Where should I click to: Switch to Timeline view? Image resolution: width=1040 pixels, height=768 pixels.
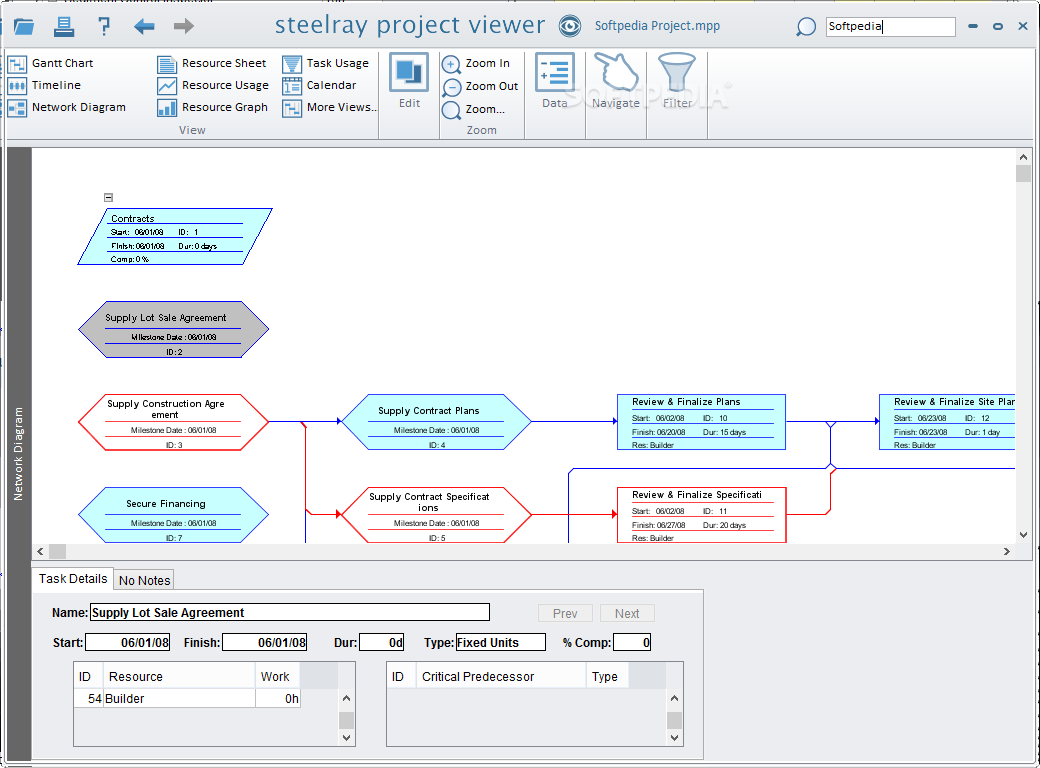(44, 85)
